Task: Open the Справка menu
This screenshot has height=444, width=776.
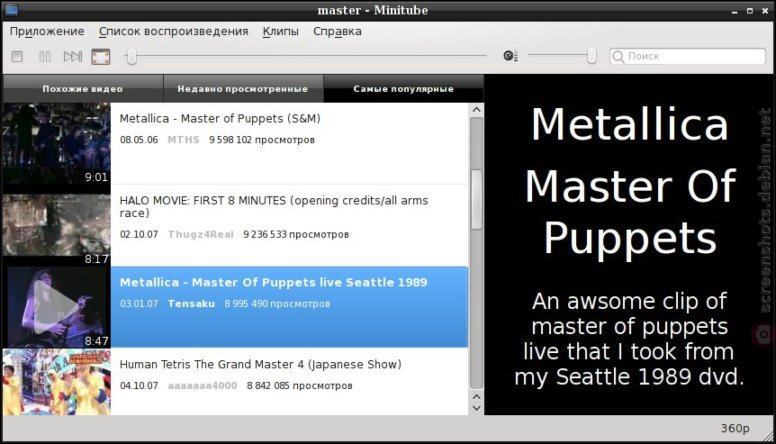Action: (x=337, y=31)
